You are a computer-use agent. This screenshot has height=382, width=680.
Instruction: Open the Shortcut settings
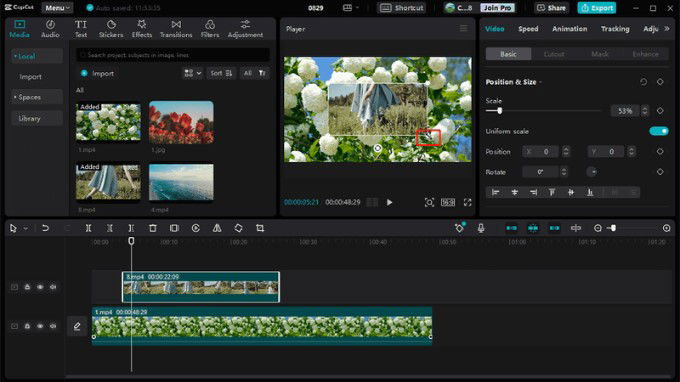pos(402,8)
